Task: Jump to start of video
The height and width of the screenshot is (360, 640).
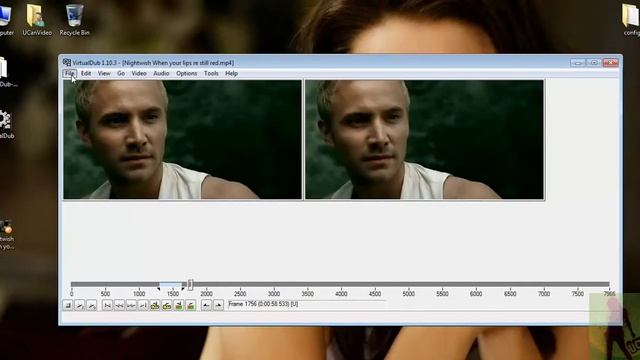Action: click(107, 305)
